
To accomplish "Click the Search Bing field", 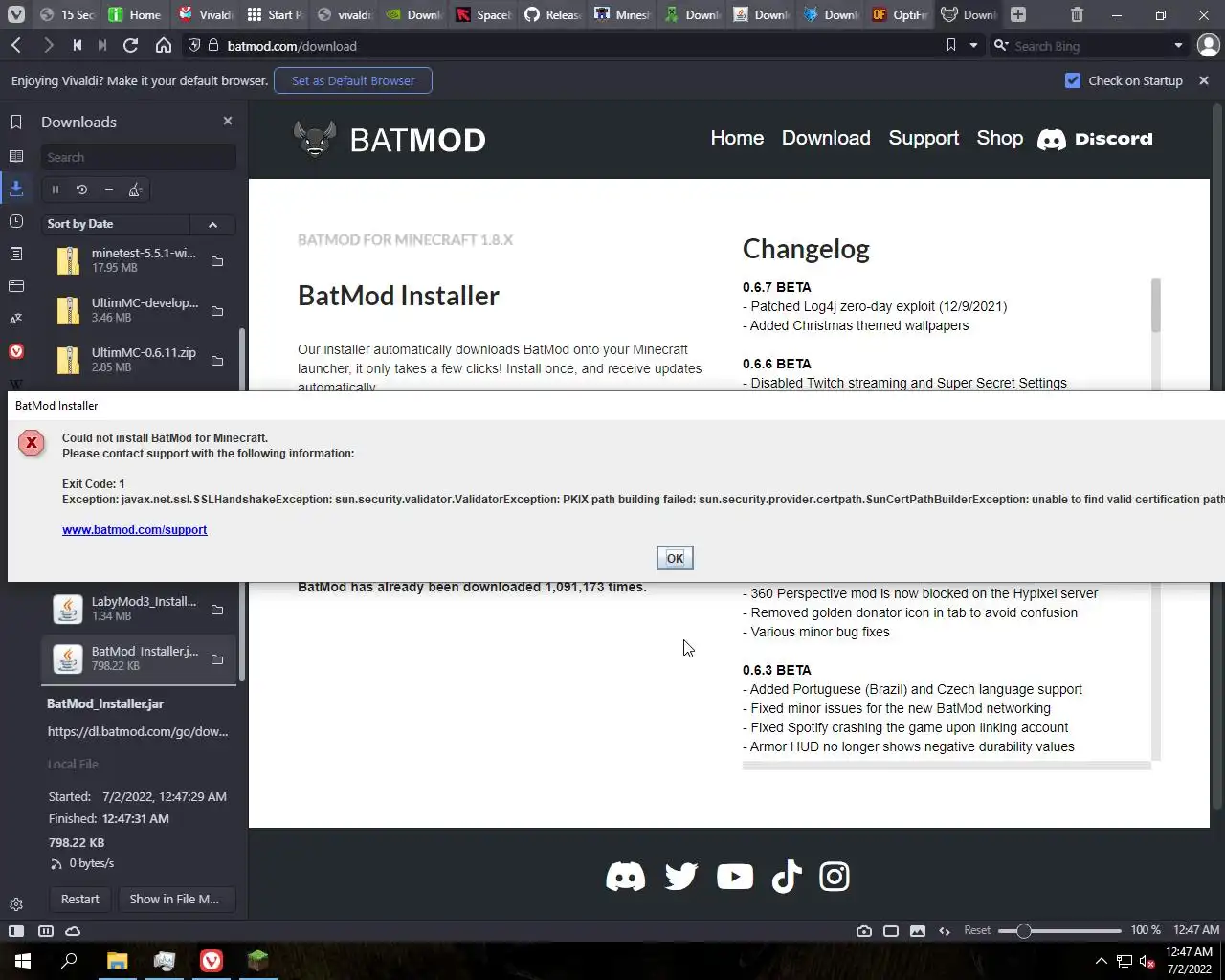I will pyautogui.click(x=1090, y=45).
